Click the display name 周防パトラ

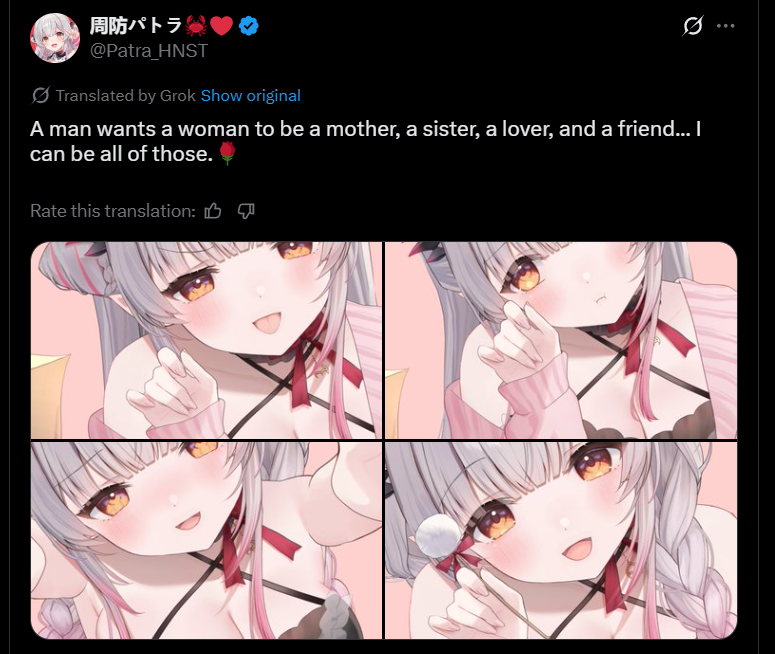tap(136, 26)
